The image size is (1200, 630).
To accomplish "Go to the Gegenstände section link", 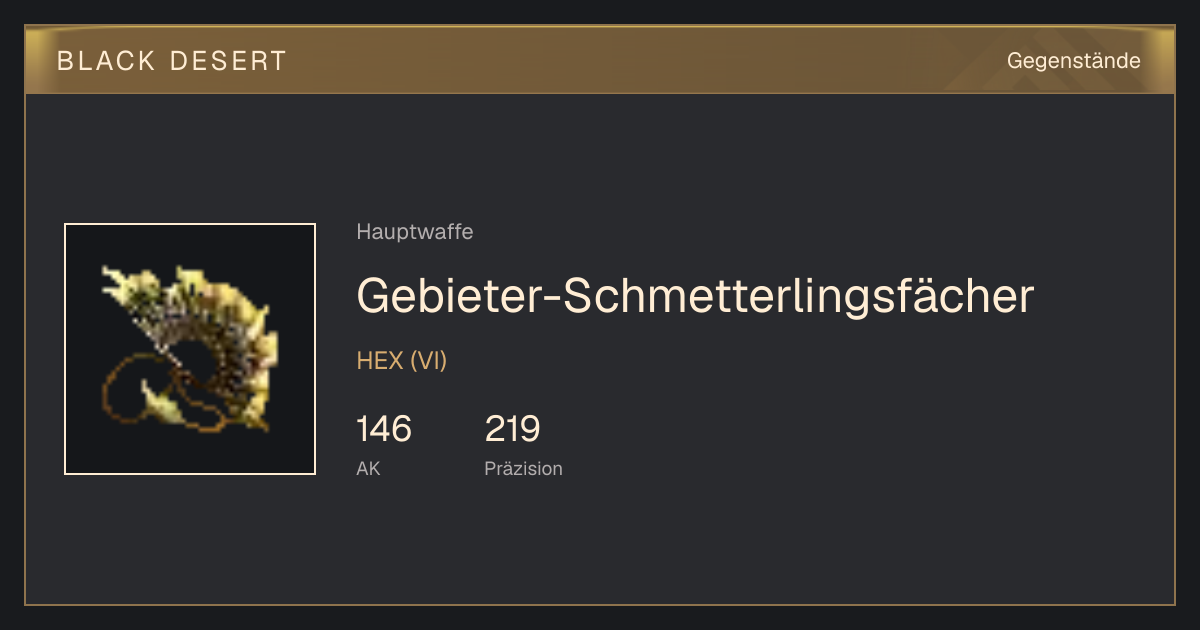I will pos(1073,61).
